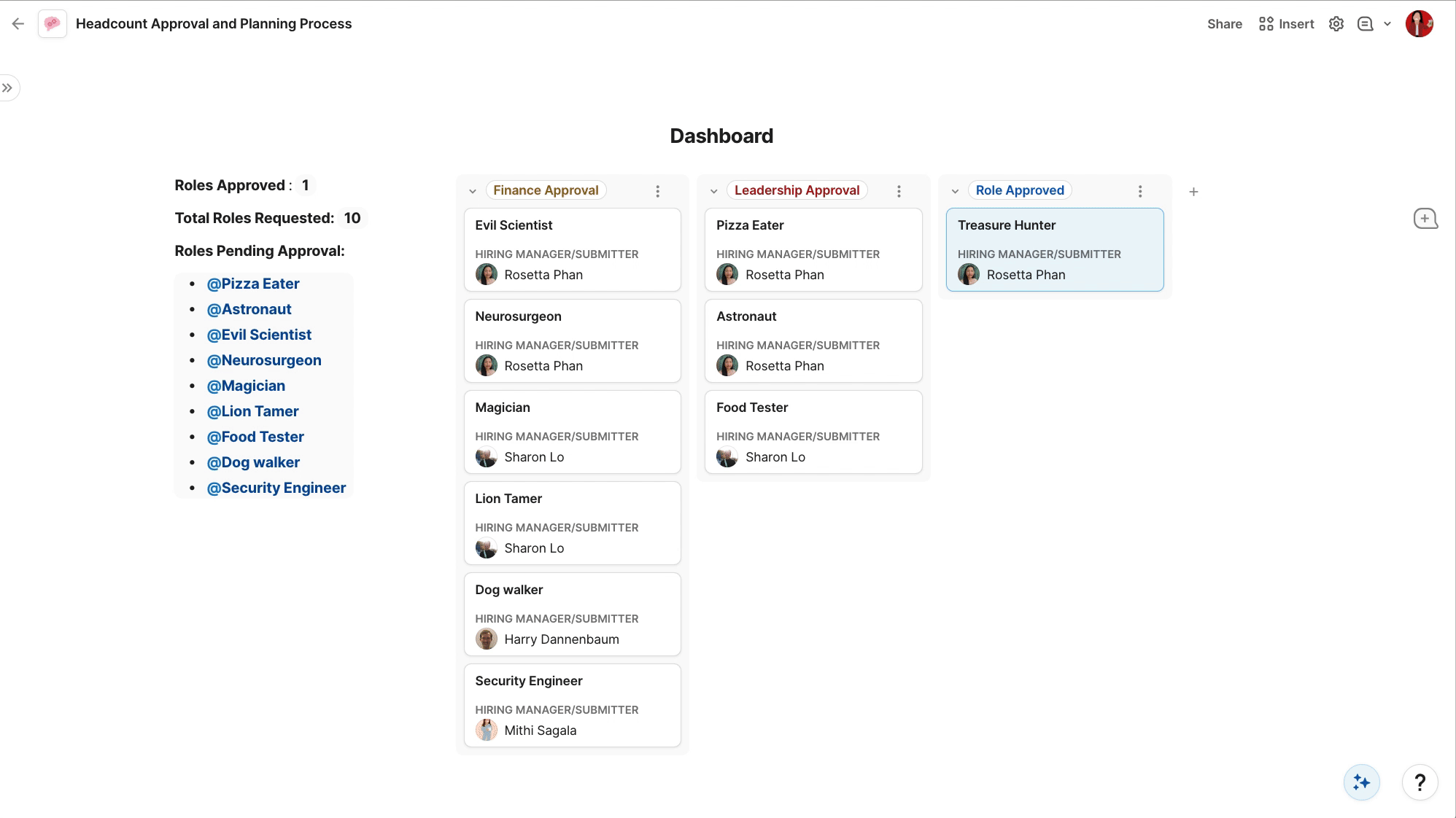This screenshot has width=1456, height=818.
Task: Open the document settings gear
Action: (x=1336, y=24)
